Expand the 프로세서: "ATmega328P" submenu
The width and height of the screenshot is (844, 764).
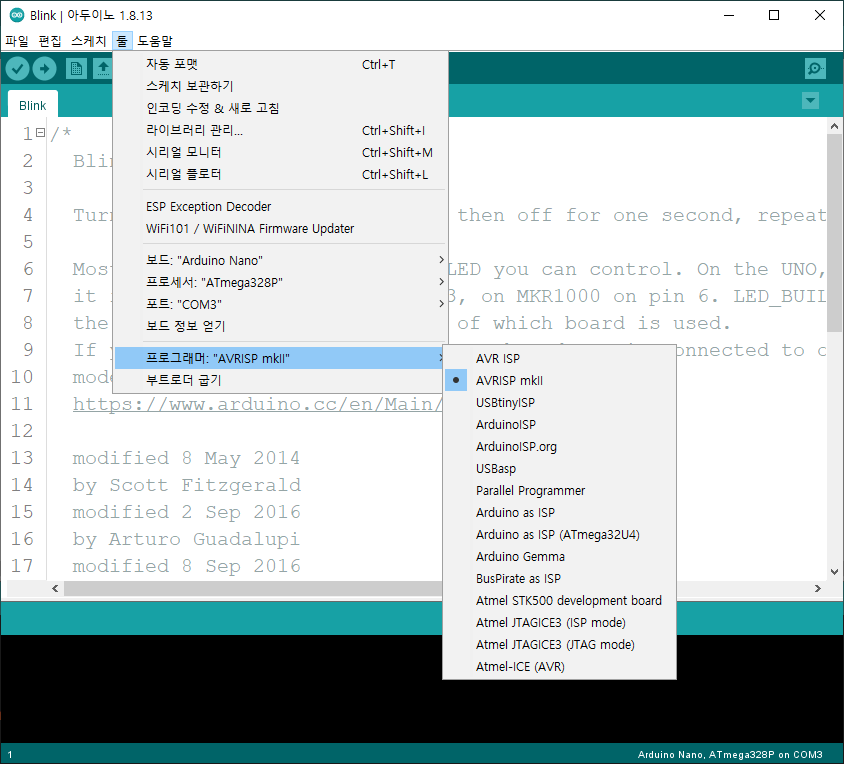pos(280,283)
